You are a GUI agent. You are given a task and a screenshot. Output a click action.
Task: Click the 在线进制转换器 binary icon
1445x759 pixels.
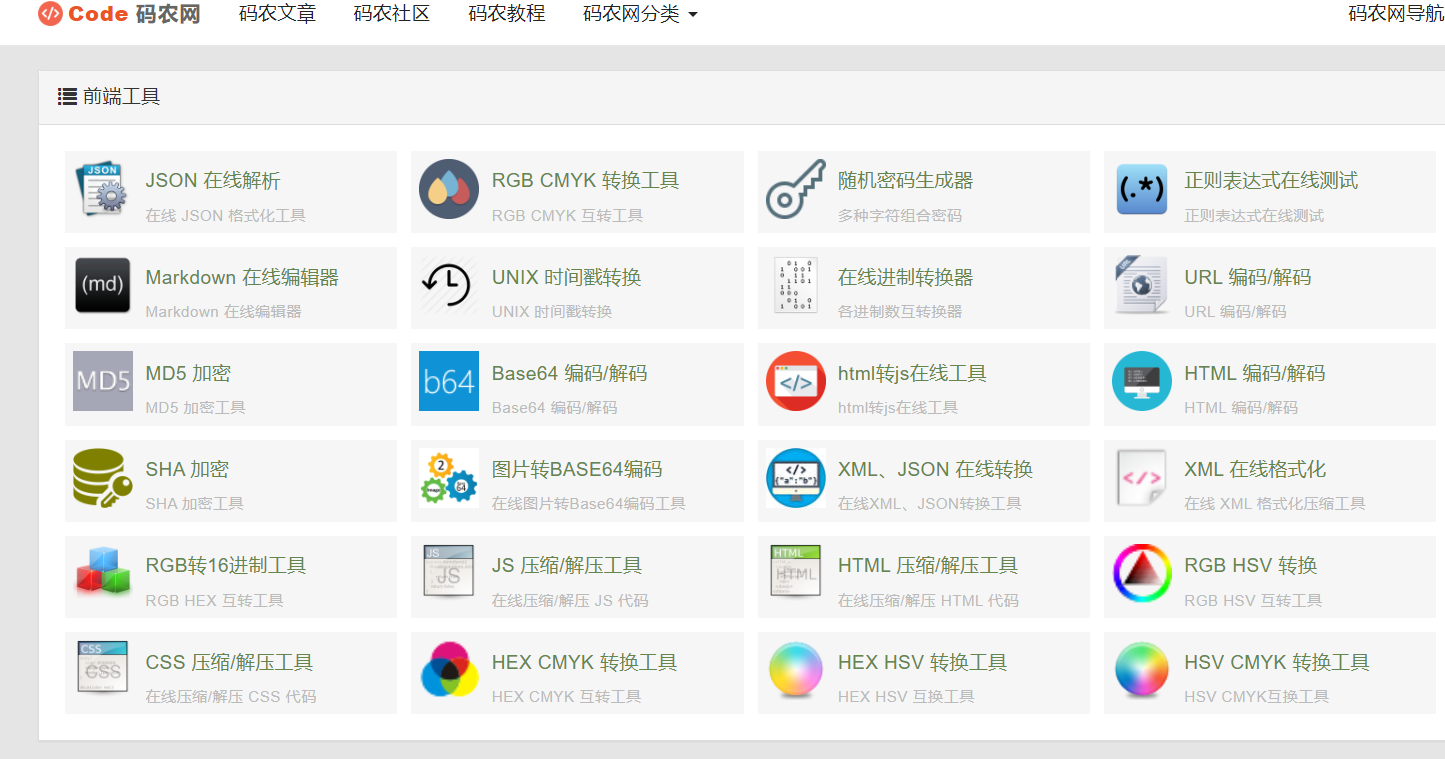[x=795, y=287]
